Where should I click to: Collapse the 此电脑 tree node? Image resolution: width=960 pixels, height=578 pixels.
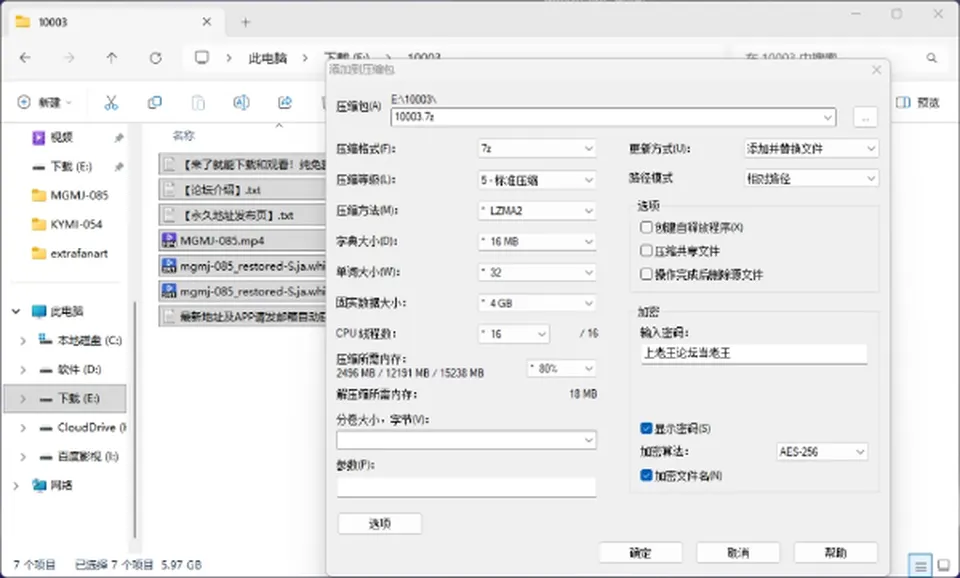coord(16,312)
